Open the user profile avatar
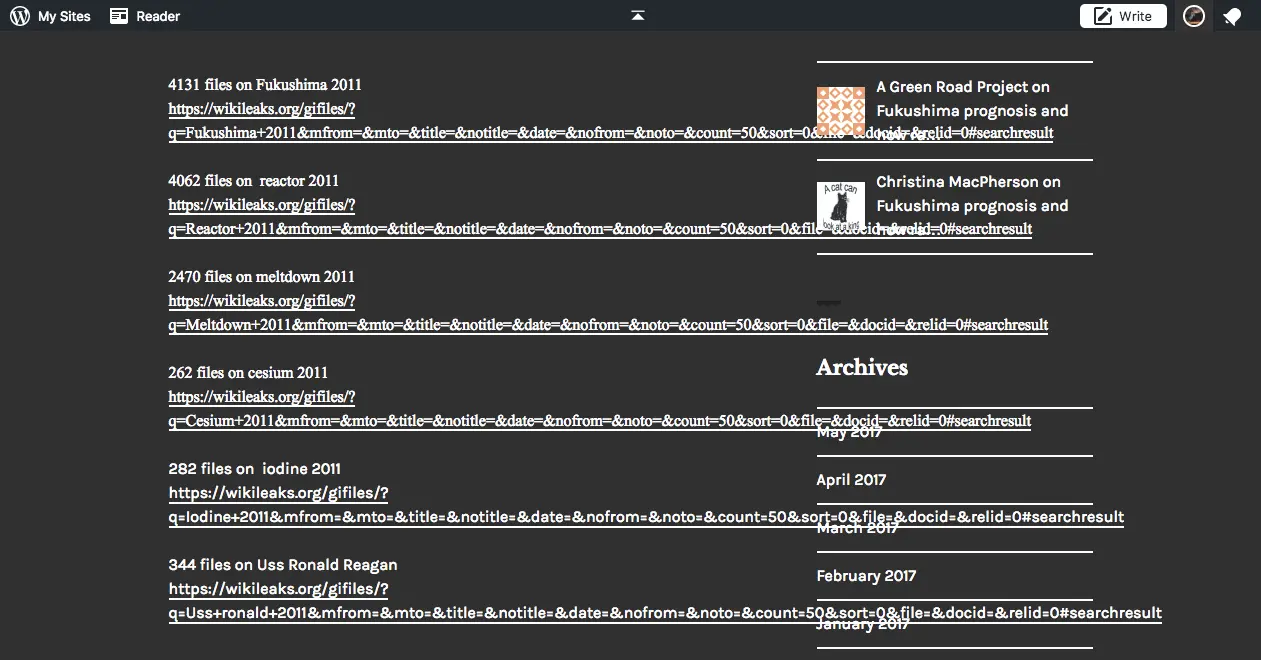 [x=1193, y=16]
